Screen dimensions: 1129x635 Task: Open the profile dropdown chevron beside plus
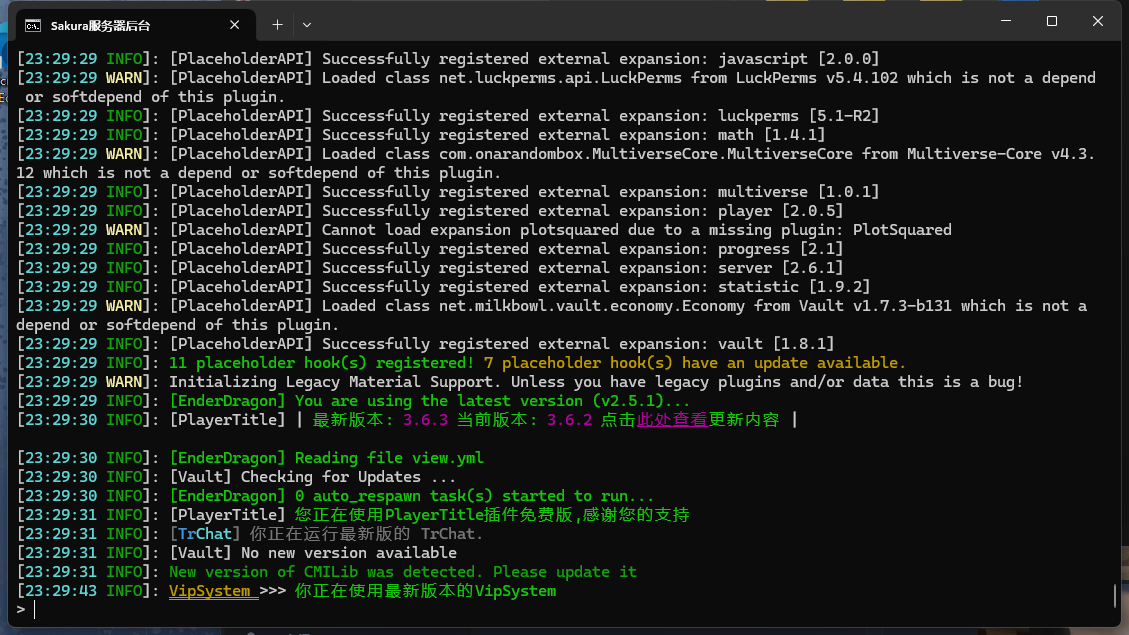tap(307, 25)
